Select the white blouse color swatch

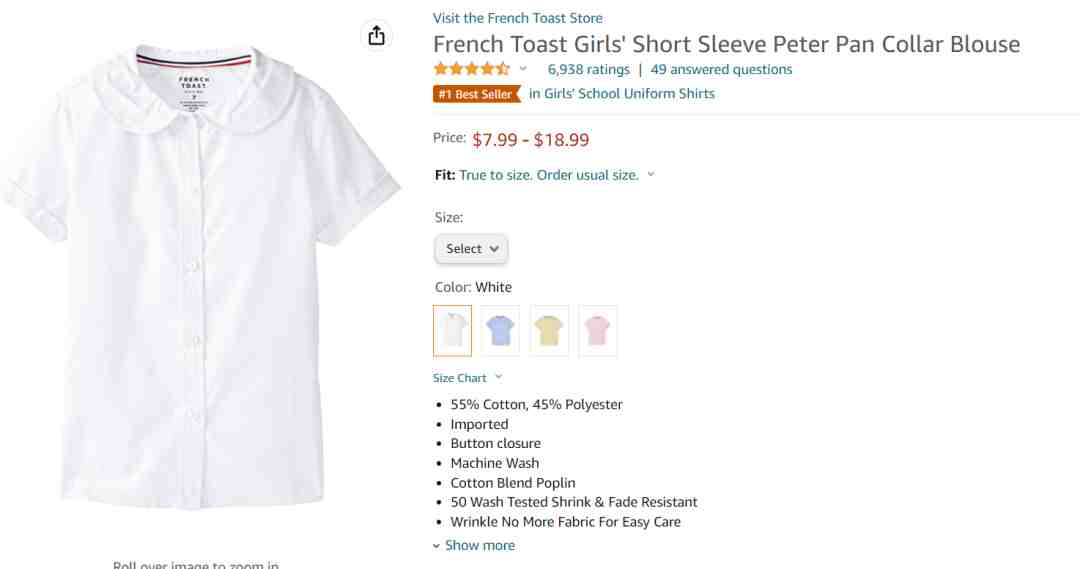453,331
